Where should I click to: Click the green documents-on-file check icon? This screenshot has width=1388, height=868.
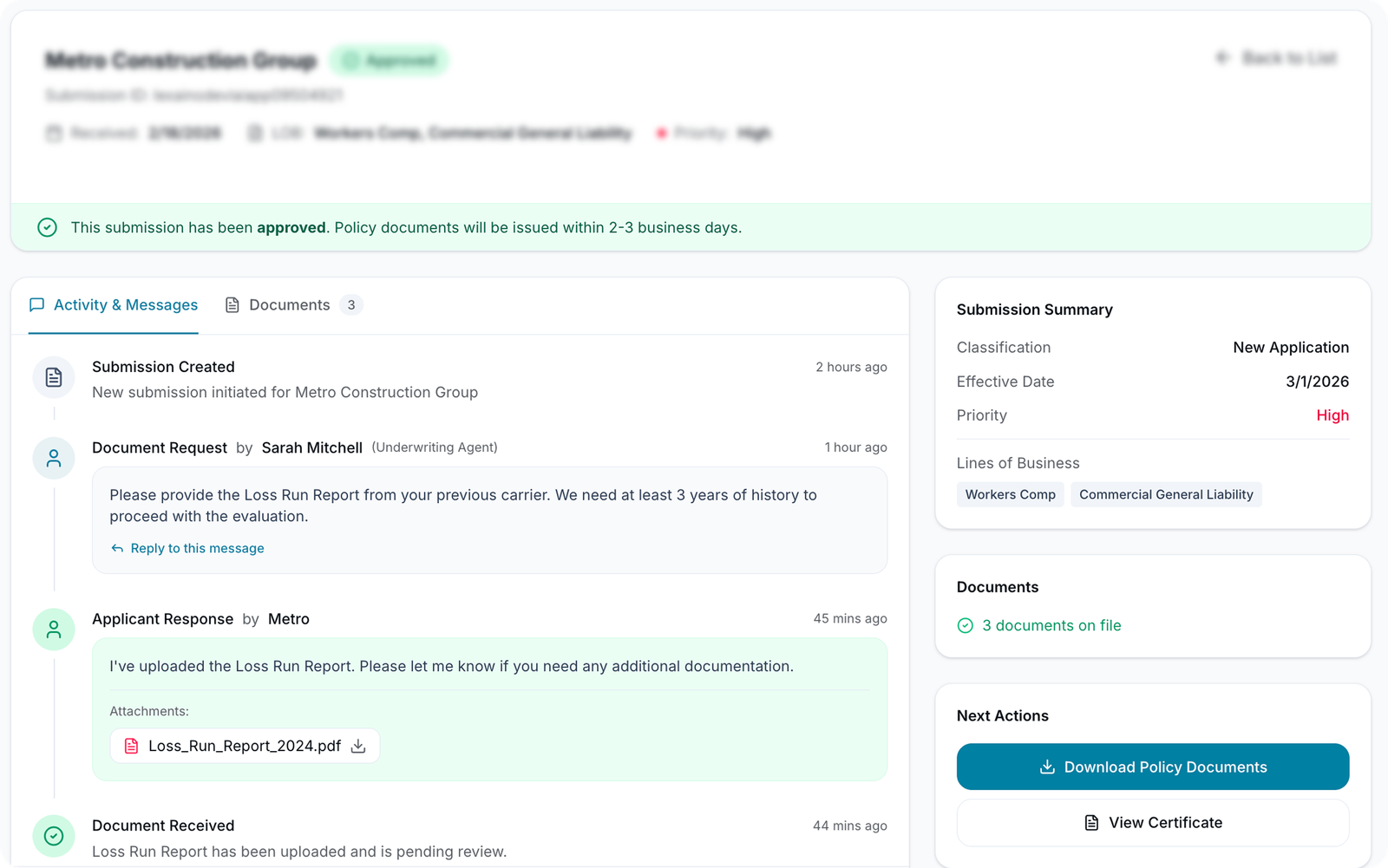point(966,625)
